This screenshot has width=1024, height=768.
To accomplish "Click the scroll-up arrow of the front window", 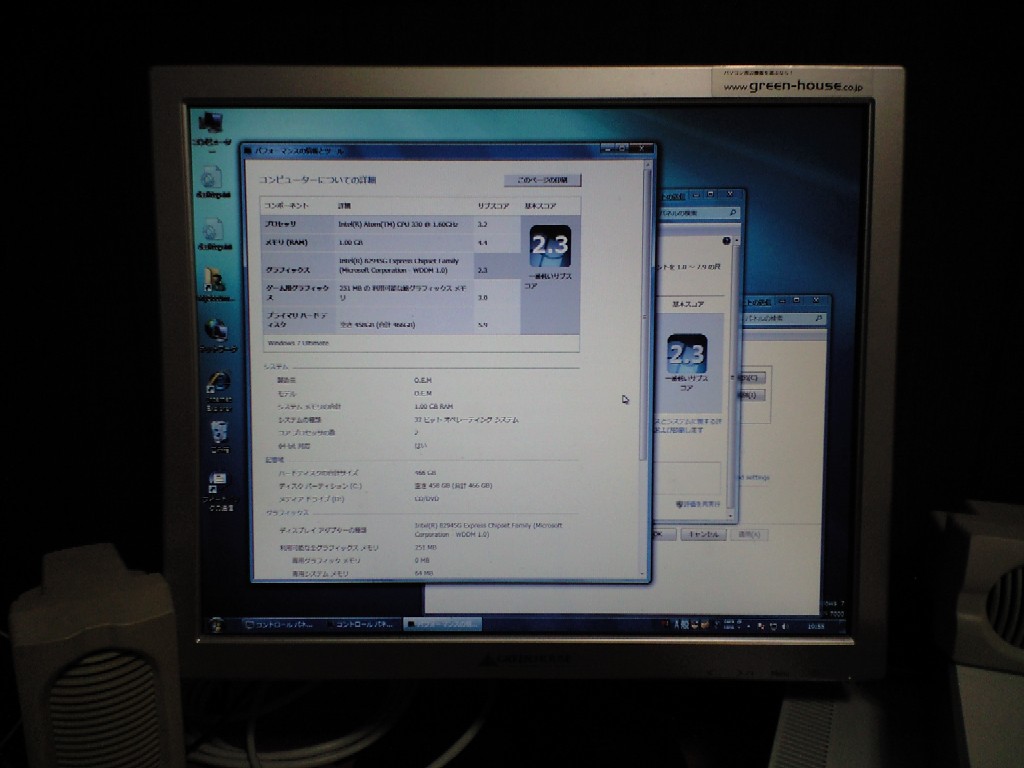I will tap(647, 167).
